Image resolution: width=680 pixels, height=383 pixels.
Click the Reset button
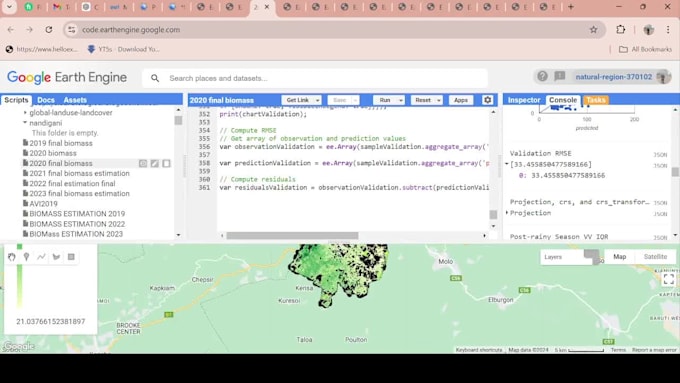tap(423, 100)
